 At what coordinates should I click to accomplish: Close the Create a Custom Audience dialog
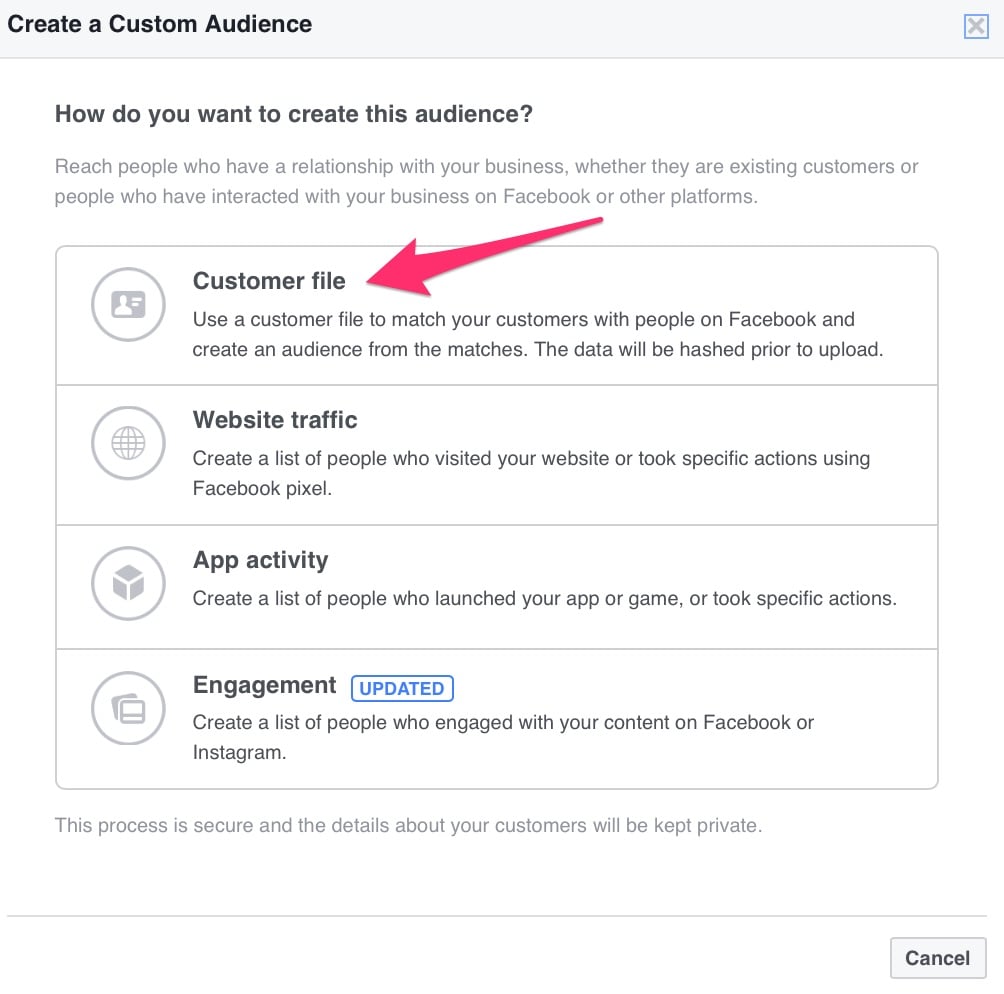(x=976, y=26)
